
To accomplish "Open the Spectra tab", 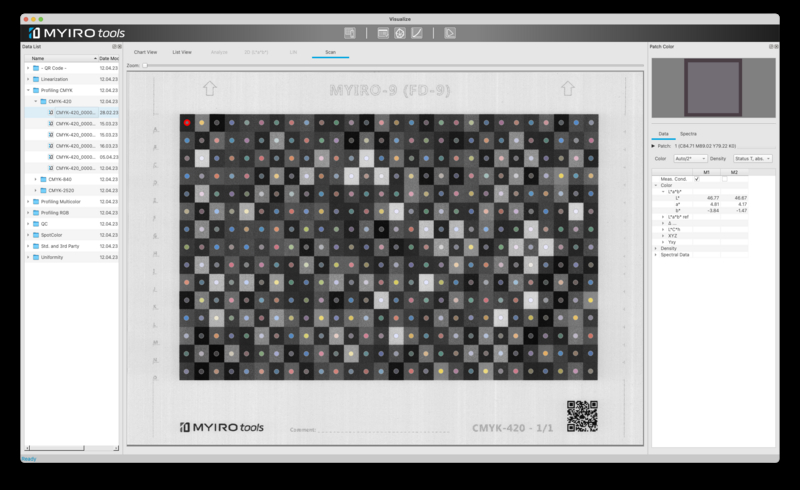I will 688,134.
